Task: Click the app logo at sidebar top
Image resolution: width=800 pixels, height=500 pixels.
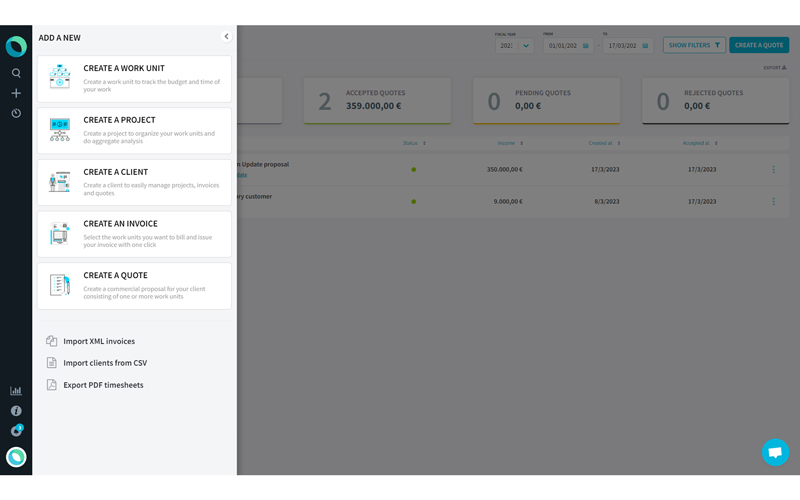Action: pos(16,46)
